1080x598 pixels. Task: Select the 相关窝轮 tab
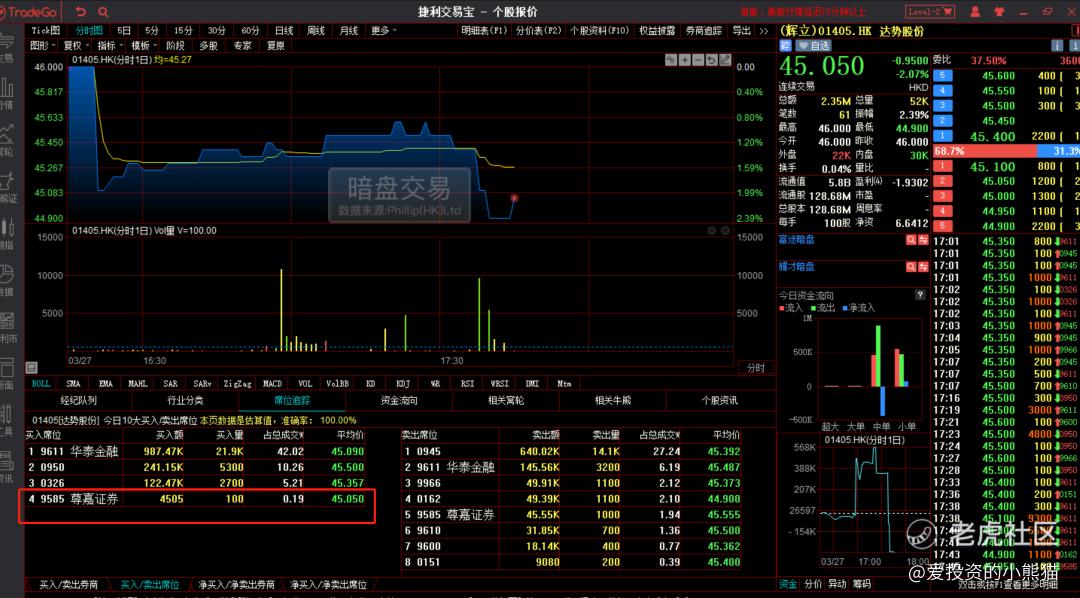[506, 400]
